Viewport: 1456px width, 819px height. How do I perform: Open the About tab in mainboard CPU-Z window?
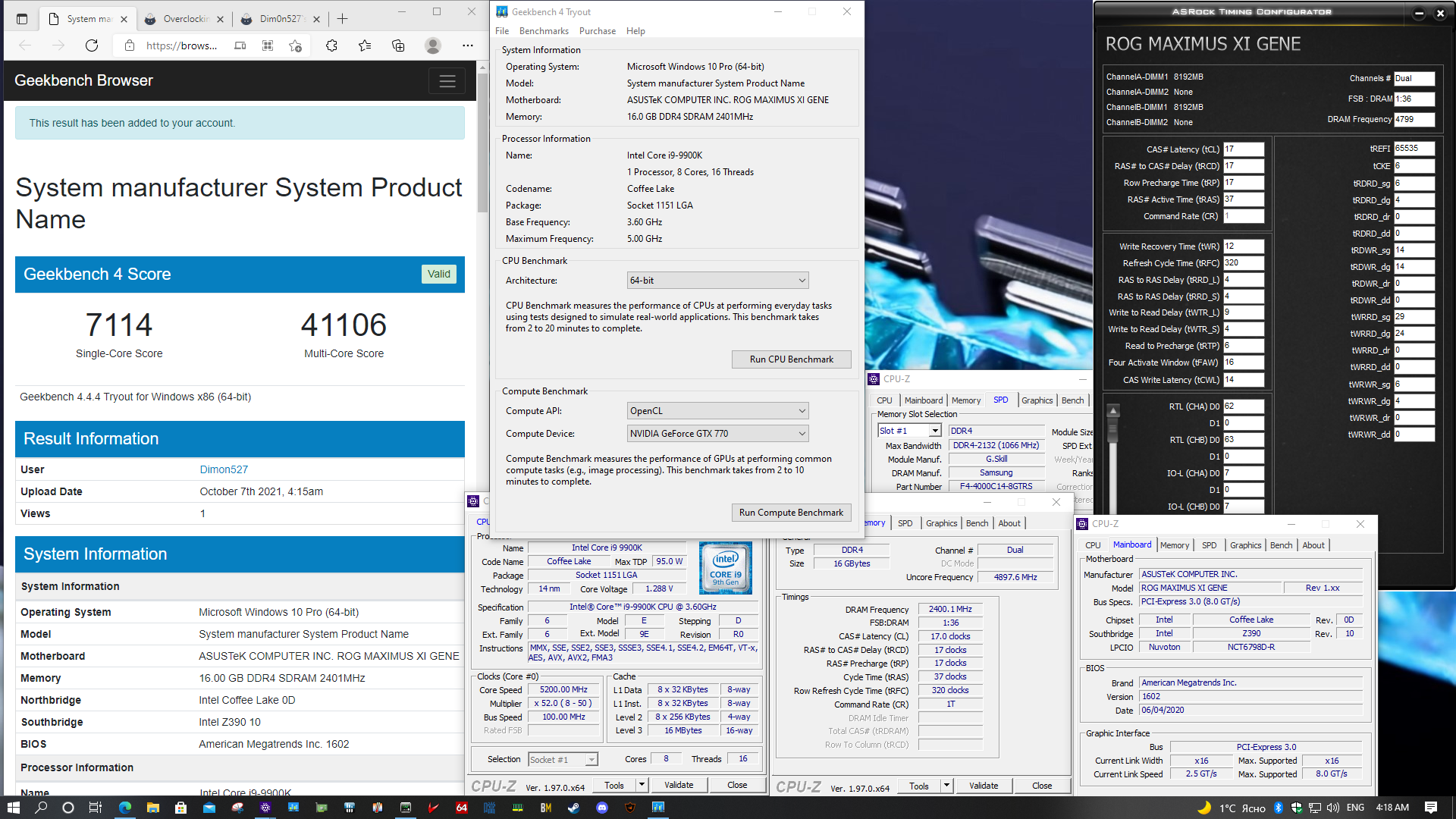pos(1313,545)
